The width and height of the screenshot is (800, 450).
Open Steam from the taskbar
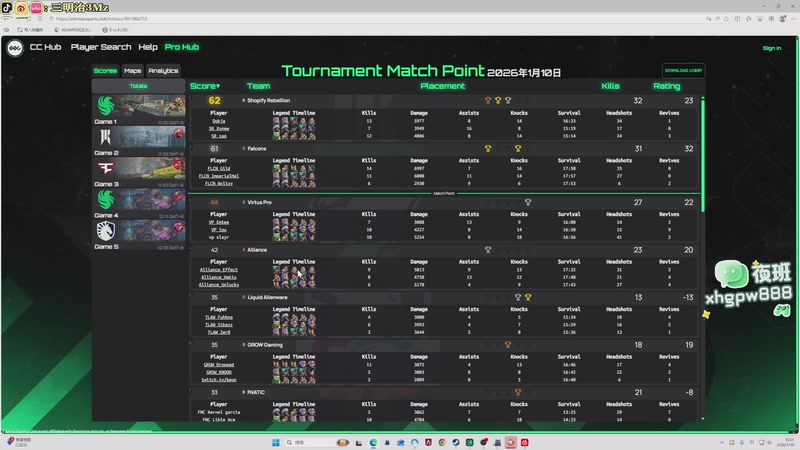tap(456, 442)
